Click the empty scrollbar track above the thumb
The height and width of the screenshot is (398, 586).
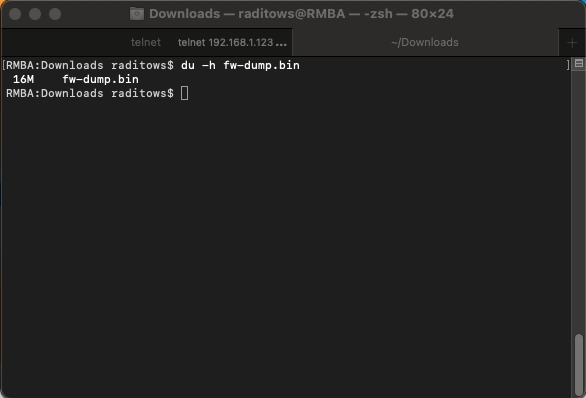(579, 202)
